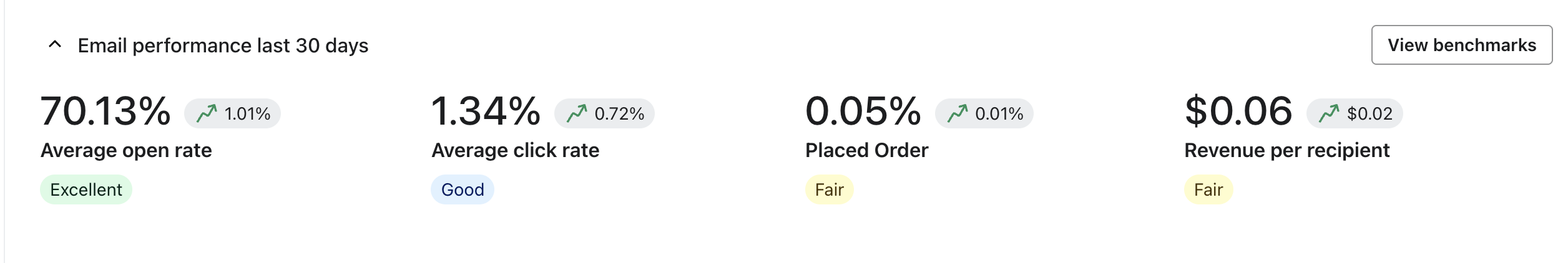Click the trend arrow icon beside $0.06
Screen dimensions: 1568x263
tap(1329, 113)
